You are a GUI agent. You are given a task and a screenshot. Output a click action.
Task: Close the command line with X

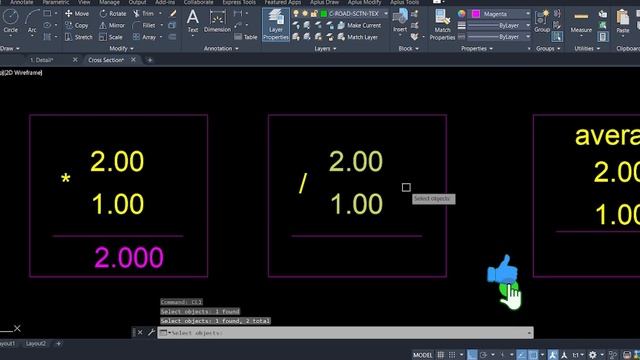click(x=140, y=332)
